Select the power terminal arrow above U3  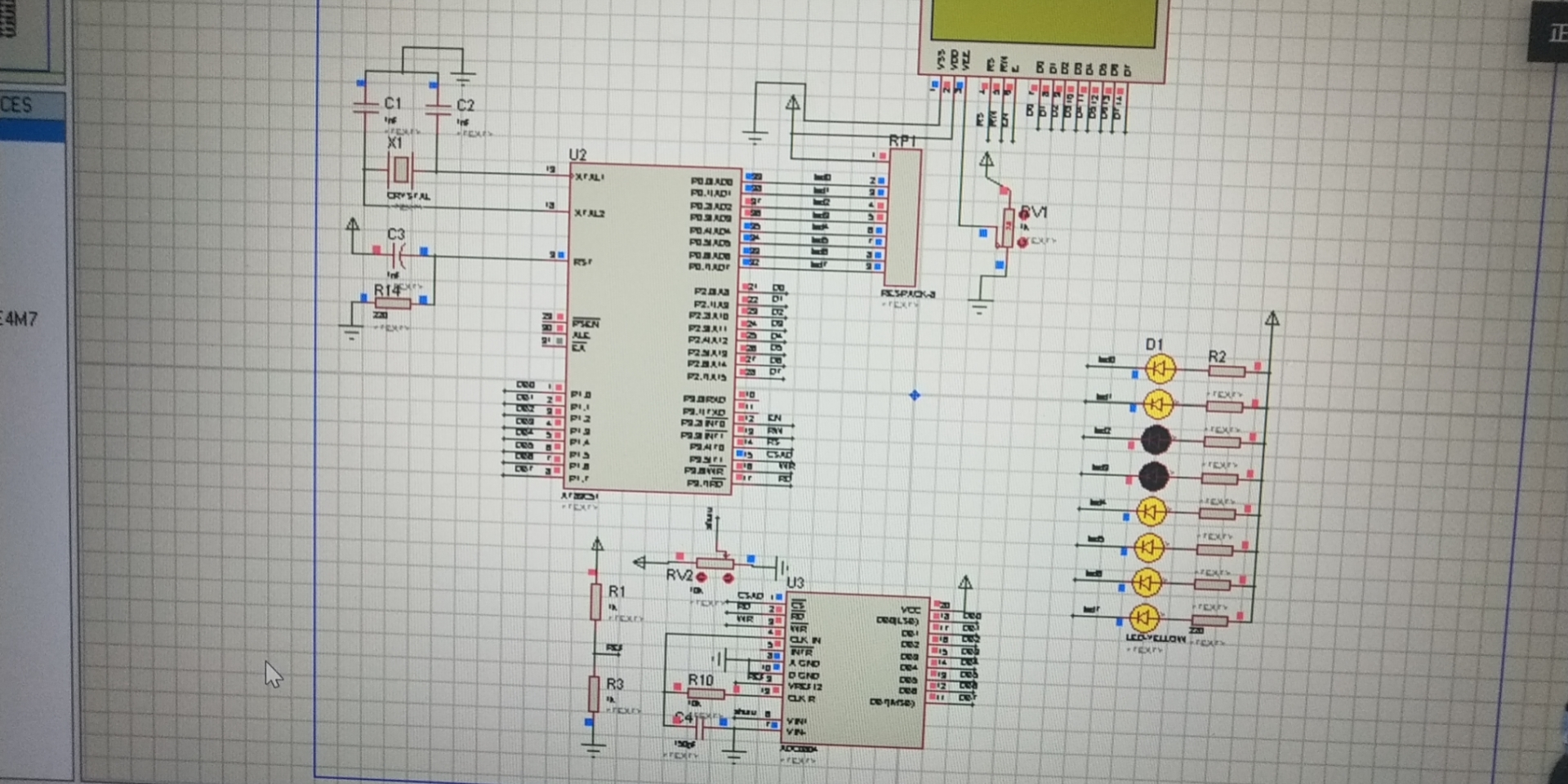click(x=966, y=582)
